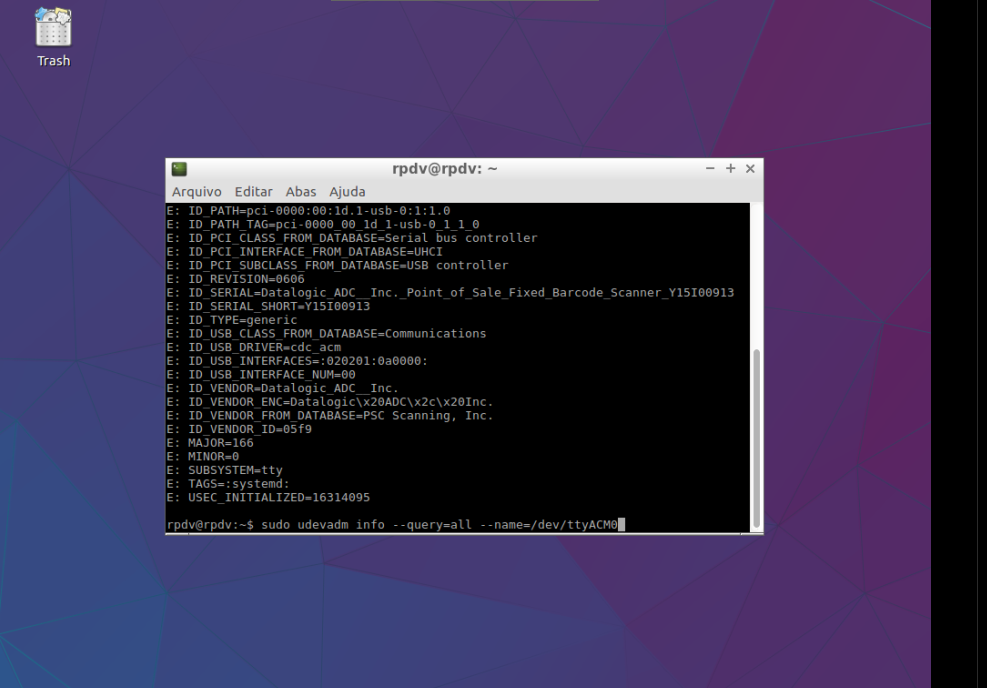The image size is (987, 688).
Task: Click 'ID_USB_INTERFACES=:020201:0a0000:' line
Action: pos(297,361)
